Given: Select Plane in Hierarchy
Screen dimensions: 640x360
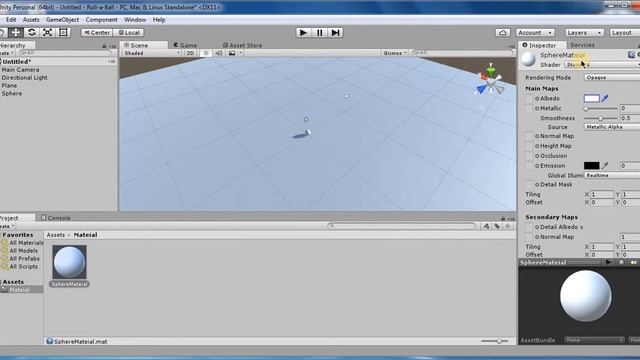Looking at the screenshot, I should click(9, 86).
